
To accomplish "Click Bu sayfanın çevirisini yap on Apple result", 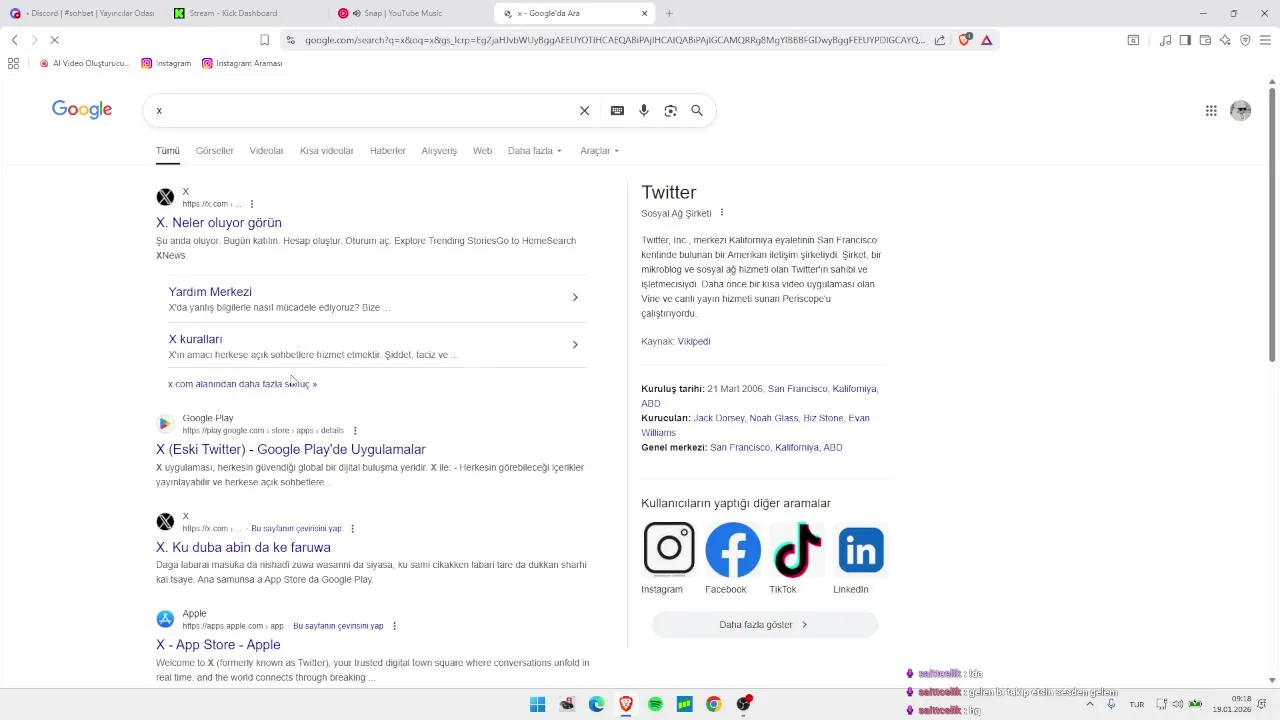I will 338,626.
